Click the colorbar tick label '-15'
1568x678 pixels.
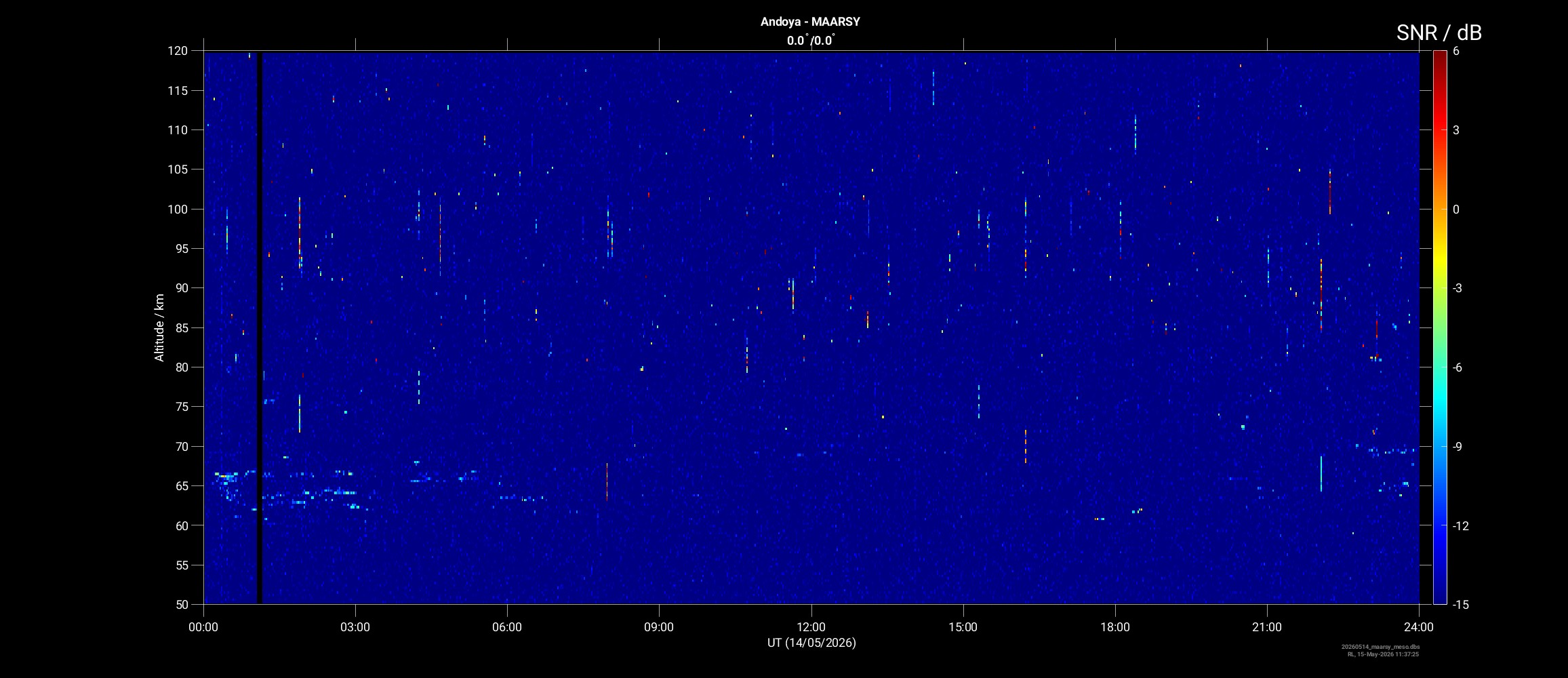point(1460,604)
